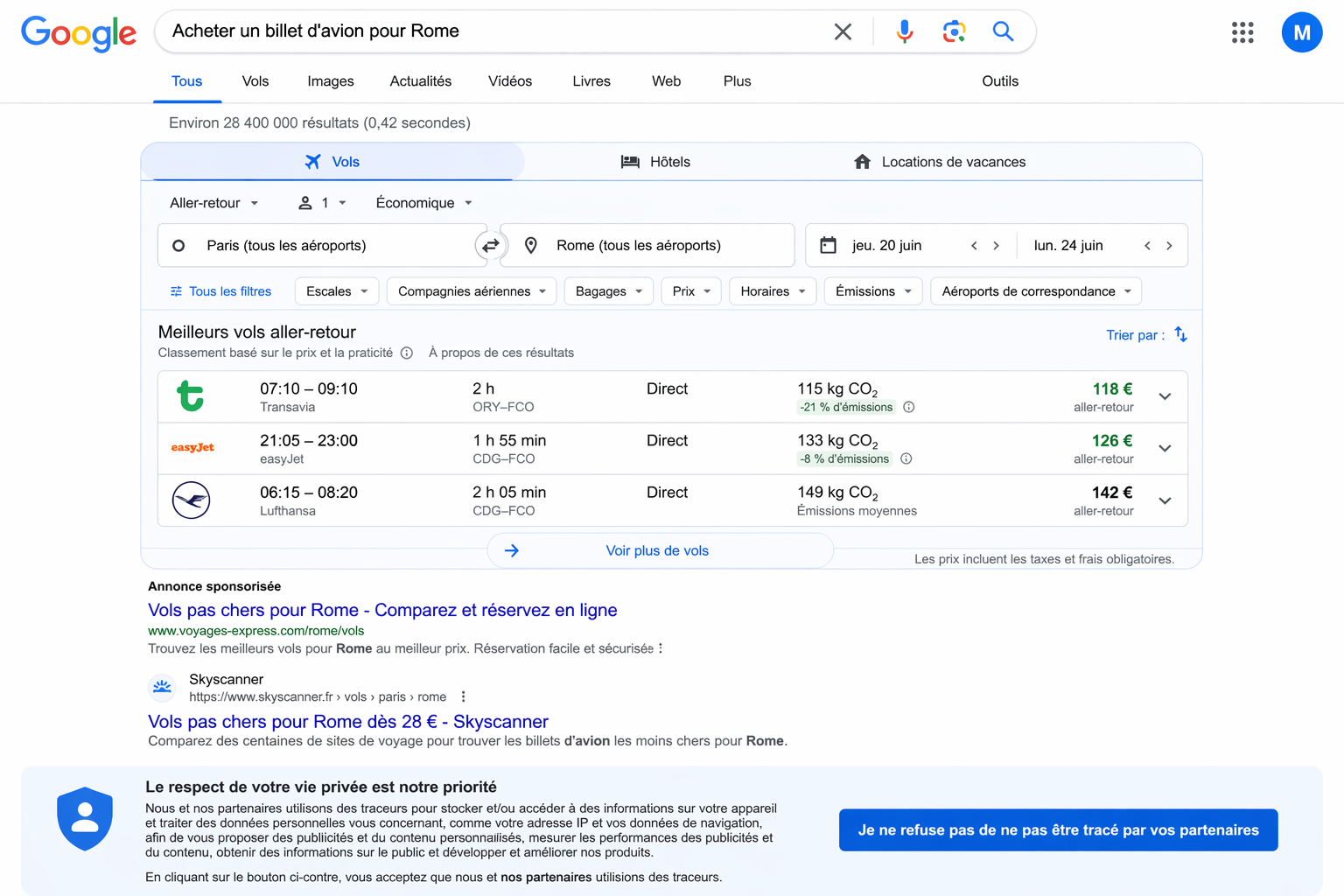Open the Aller-retour trip type dropdown

pos(213,203)
